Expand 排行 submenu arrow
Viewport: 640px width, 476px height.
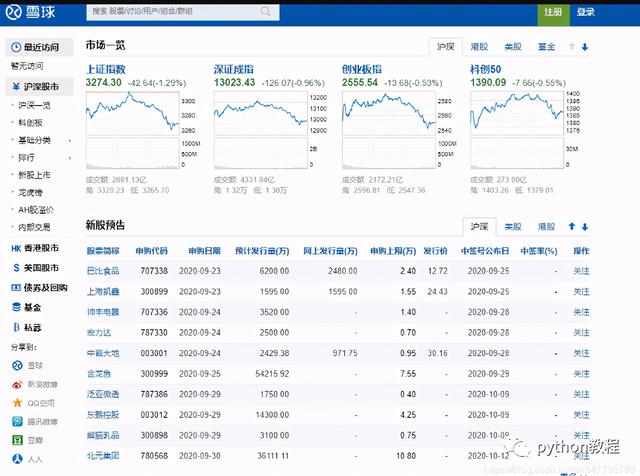tap(70, 158)
